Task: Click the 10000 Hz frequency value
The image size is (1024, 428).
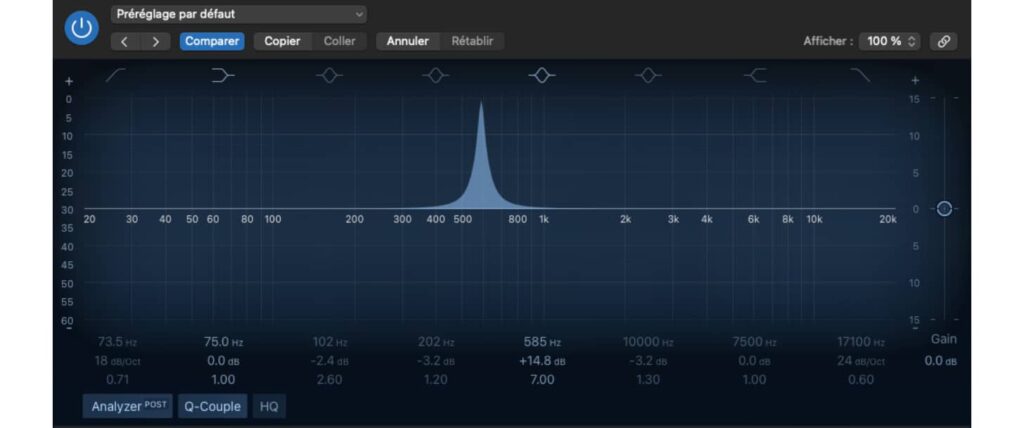Action: (648, 342)
